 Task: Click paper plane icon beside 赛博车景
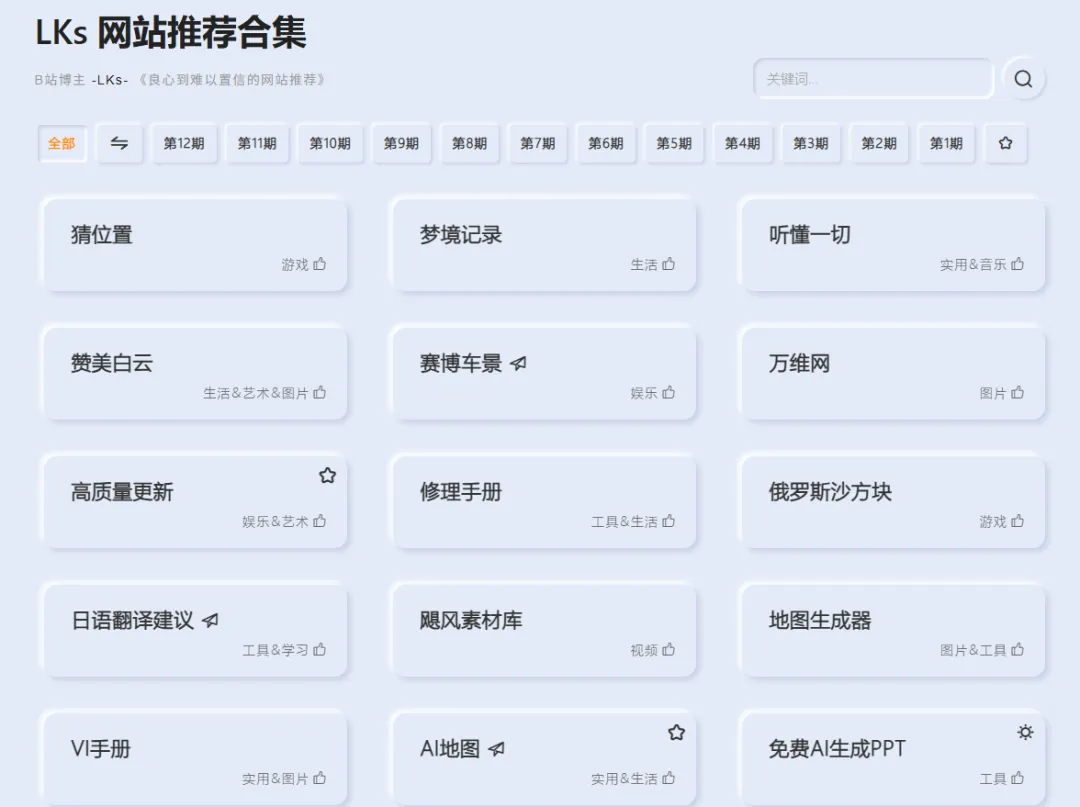[x=518, y=363]
